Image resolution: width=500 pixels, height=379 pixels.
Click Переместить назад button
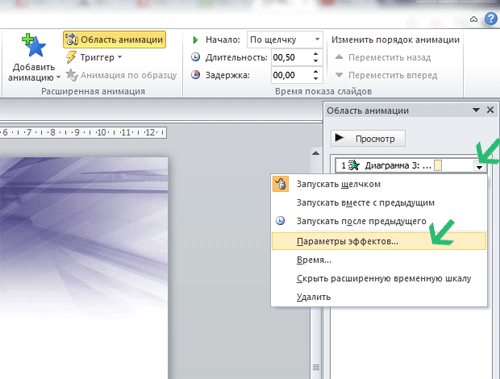coord(383,57)
